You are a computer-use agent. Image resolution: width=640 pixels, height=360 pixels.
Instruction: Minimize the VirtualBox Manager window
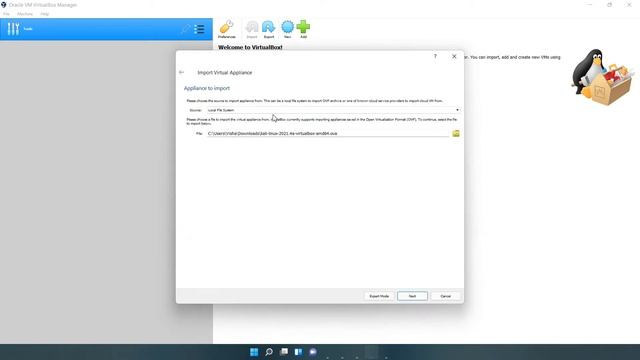pos(589,5)
